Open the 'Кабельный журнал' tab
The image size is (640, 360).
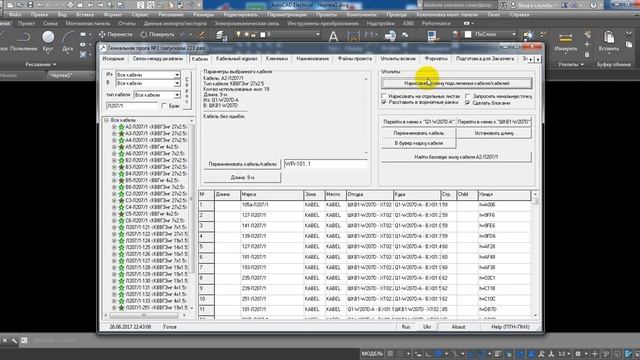click(236, 59)
